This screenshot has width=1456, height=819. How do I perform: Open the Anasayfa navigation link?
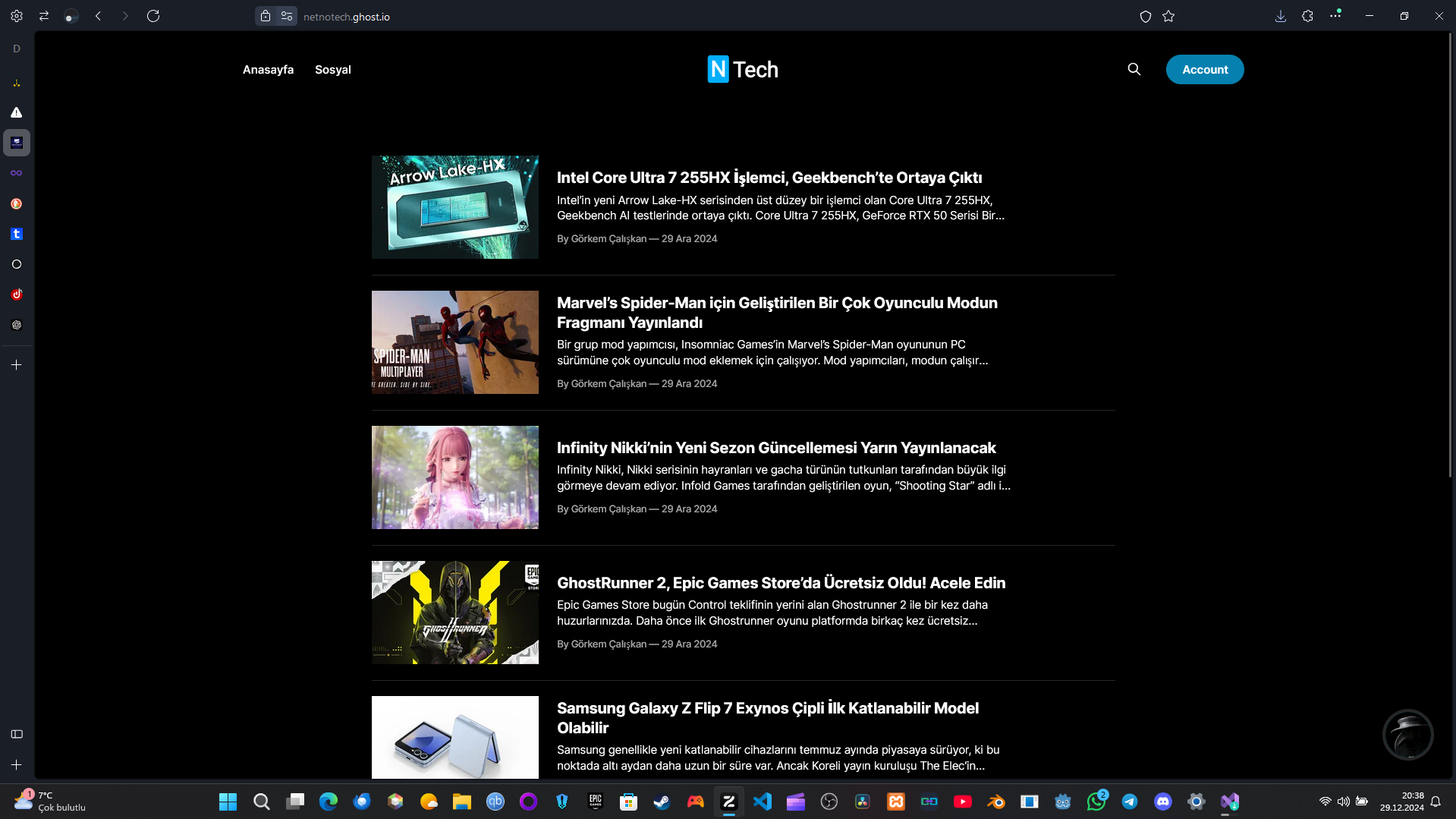[x=268, y=70]
